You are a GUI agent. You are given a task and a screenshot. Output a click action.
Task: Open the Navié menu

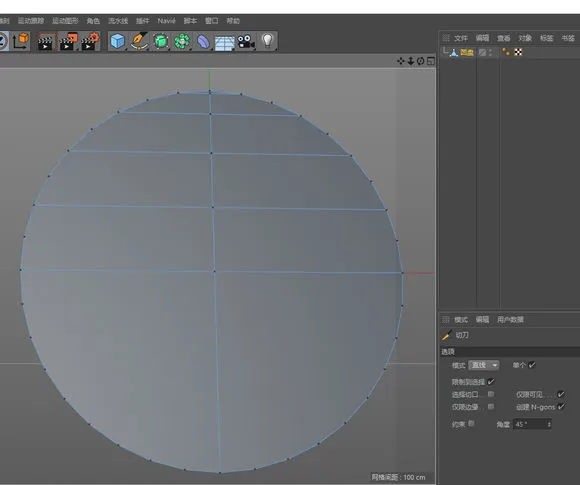tap(166, 21)
